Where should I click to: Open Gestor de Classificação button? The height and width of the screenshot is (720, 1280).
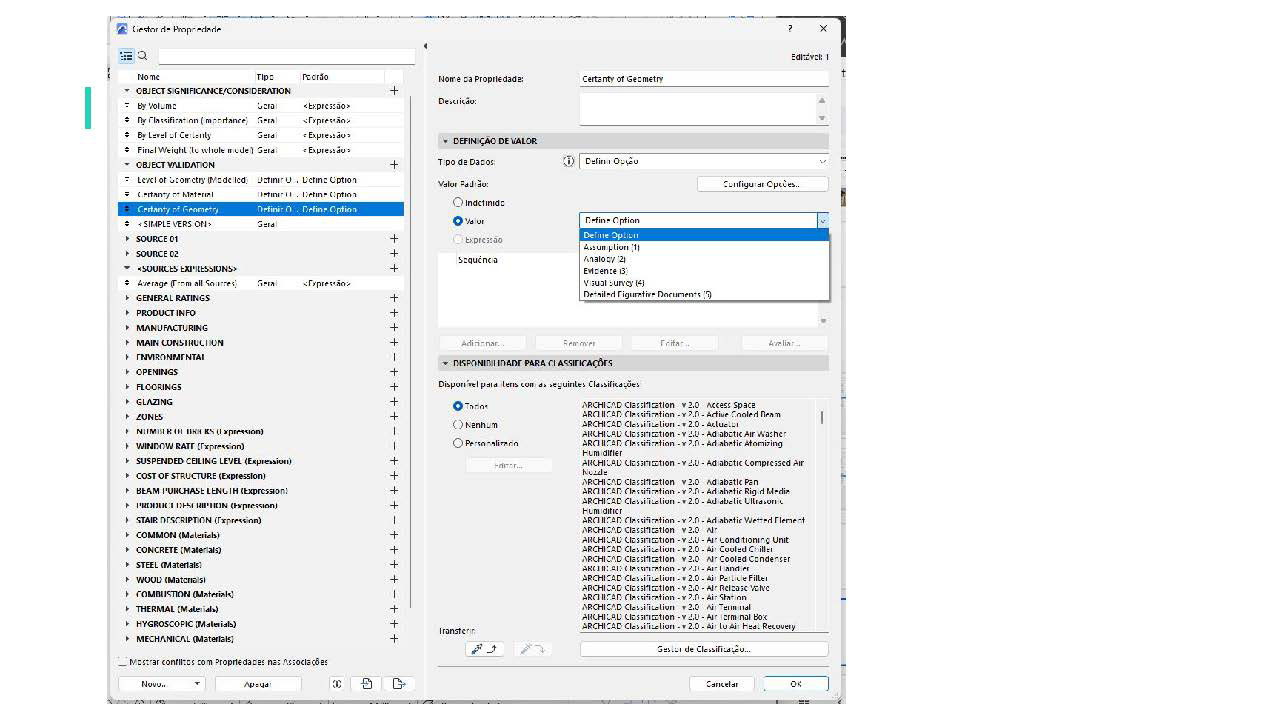(704, 649)
